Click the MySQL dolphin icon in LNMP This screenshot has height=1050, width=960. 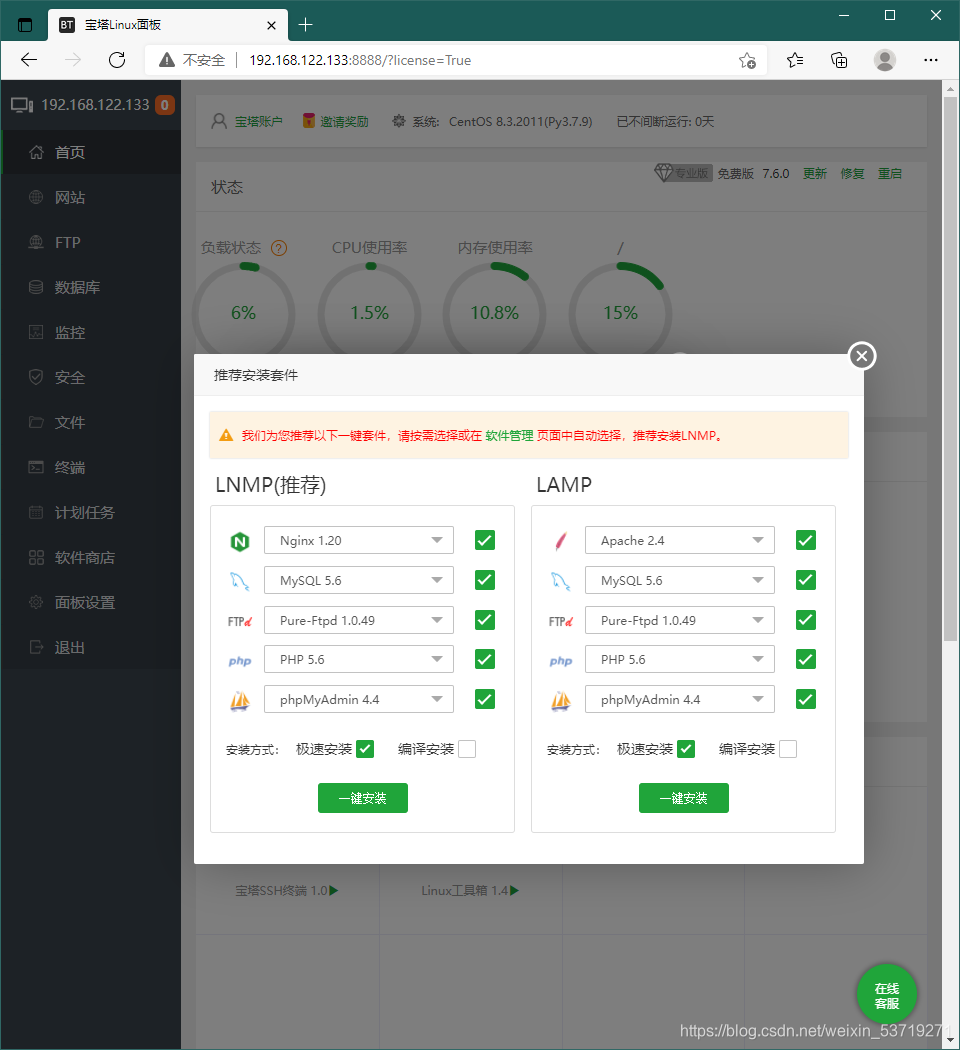pyautogui.click(x=240, y=581)
